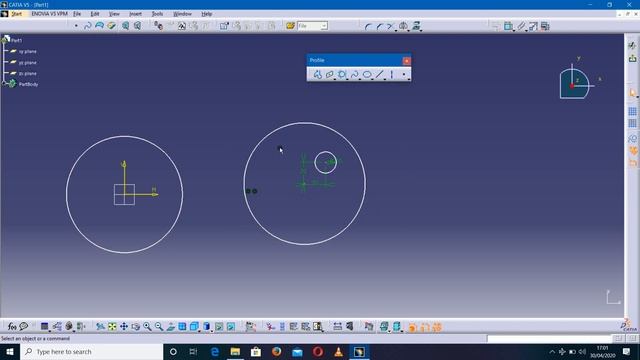
Task: Select the Pan view tool
Action: pyautogui.click(x=124, y=327)
